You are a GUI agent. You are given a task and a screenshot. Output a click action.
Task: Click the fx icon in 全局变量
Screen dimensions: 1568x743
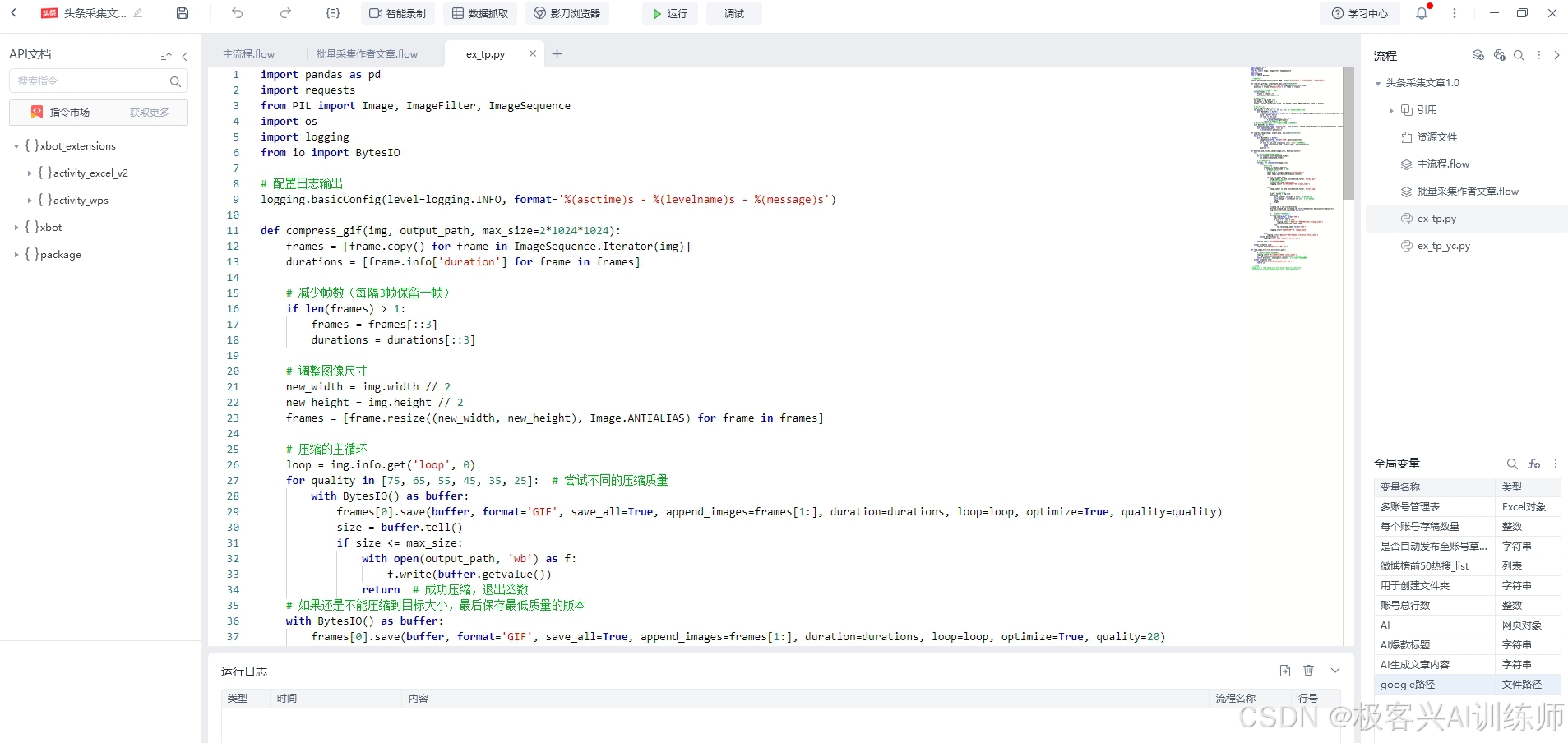pyautogui.click(x=1534, y=464)
